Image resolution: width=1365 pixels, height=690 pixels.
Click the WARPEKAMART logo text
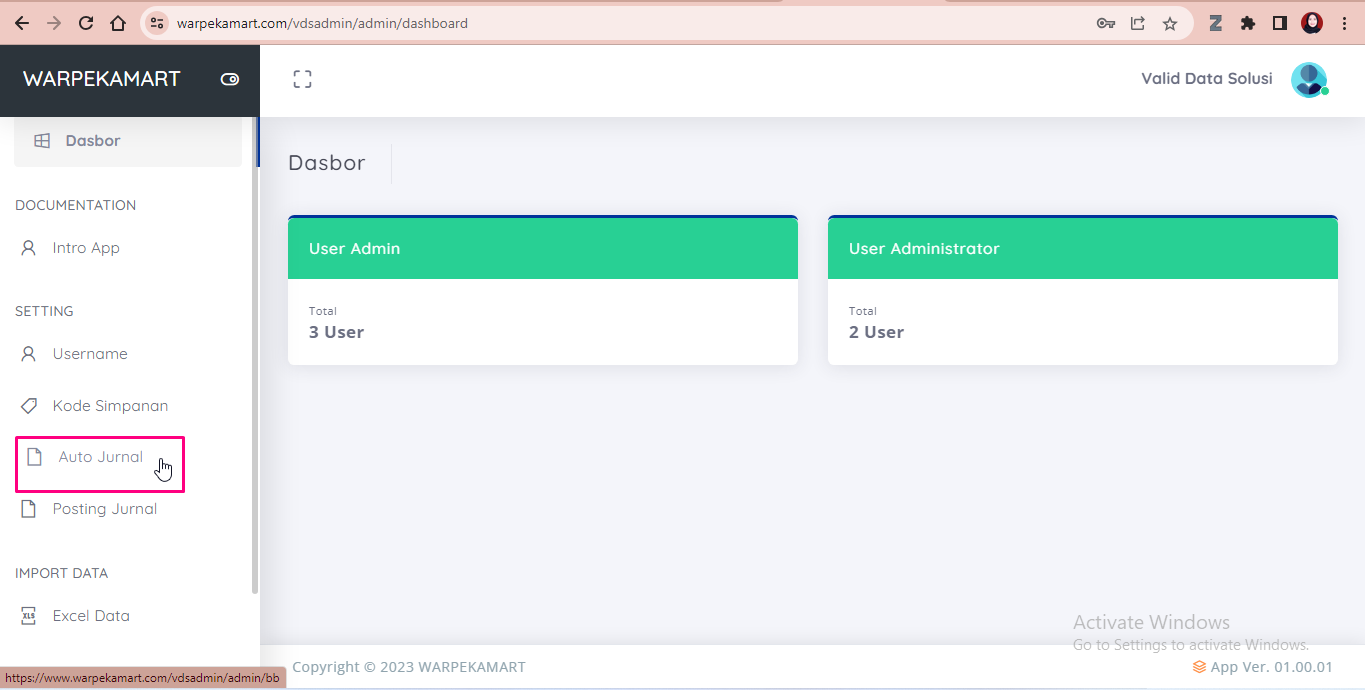click(x=101, y=79)
